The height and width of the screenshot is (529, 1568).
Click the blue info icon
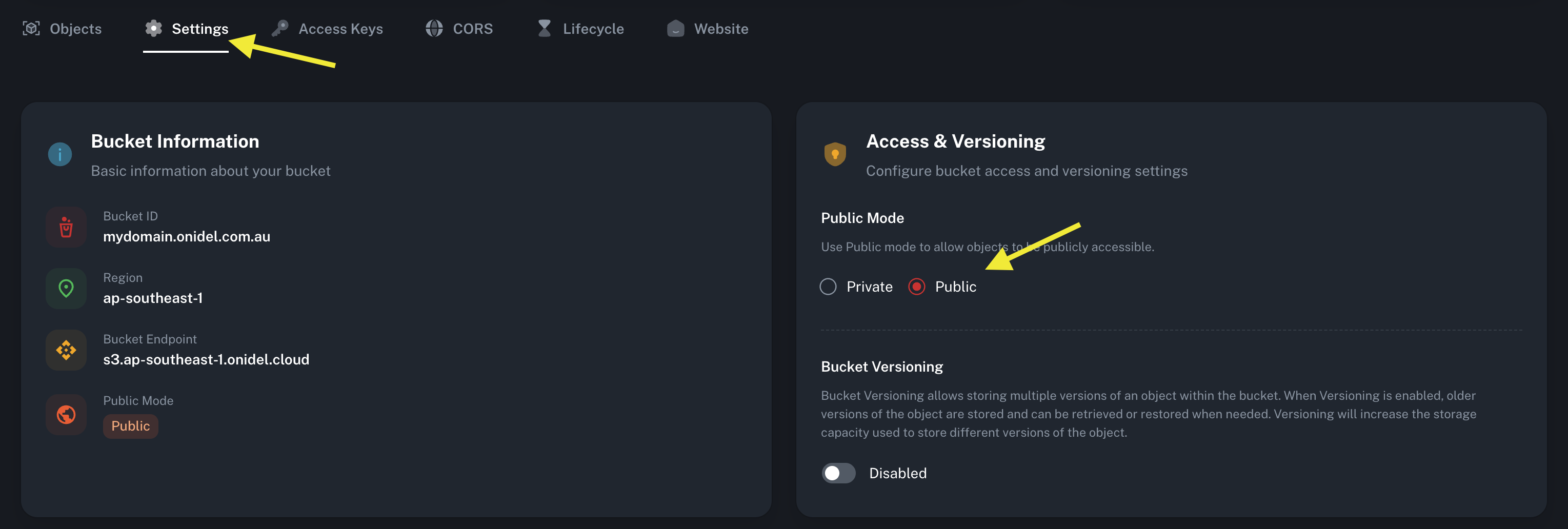pos(59,155)
